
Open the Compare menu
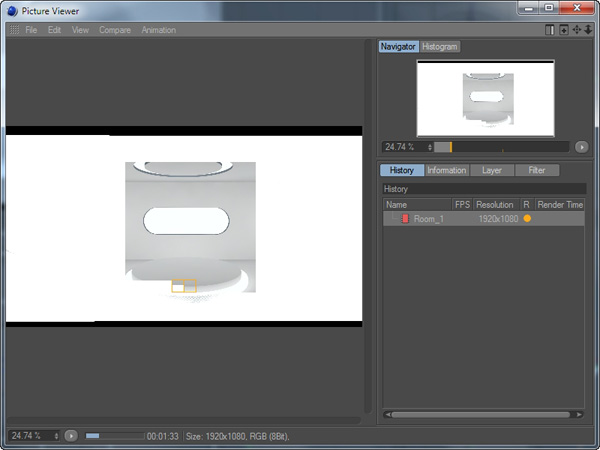pyautogui.click(x=114, y=30)
